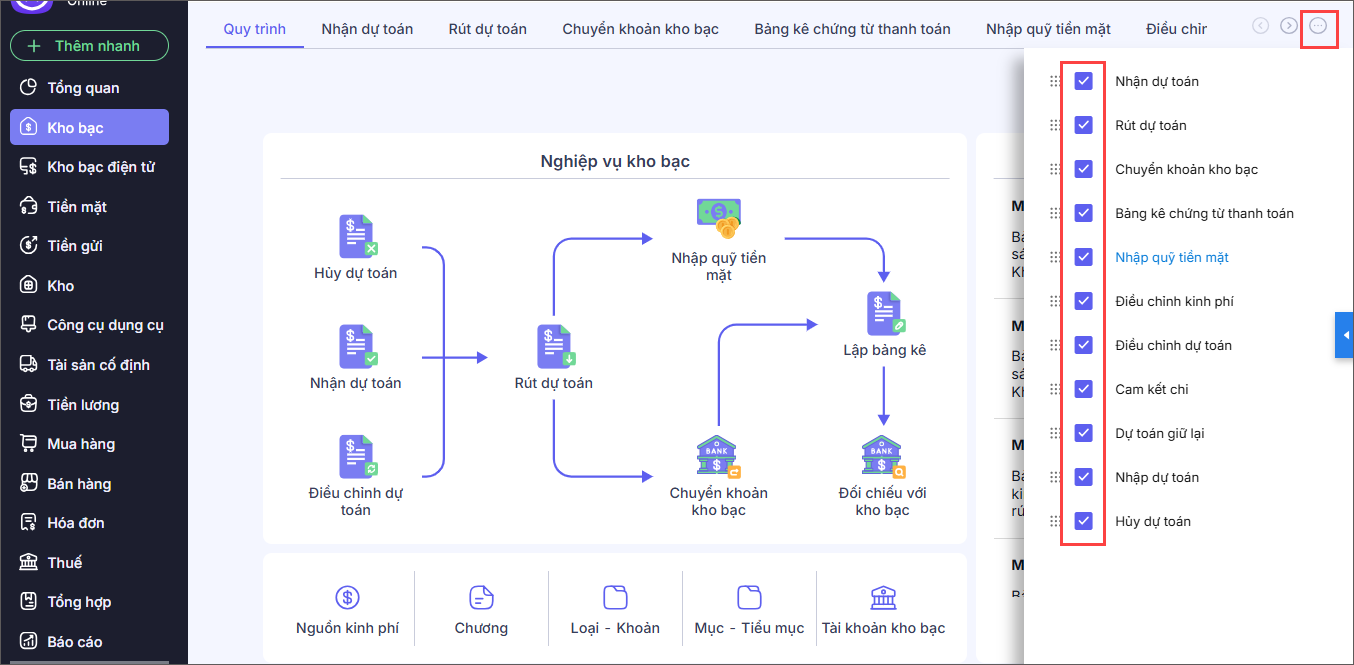This screenshot has width=1354, height=665.
Task: Click the Đối chiếu với kho bạc icon
Action: [882, 457]
